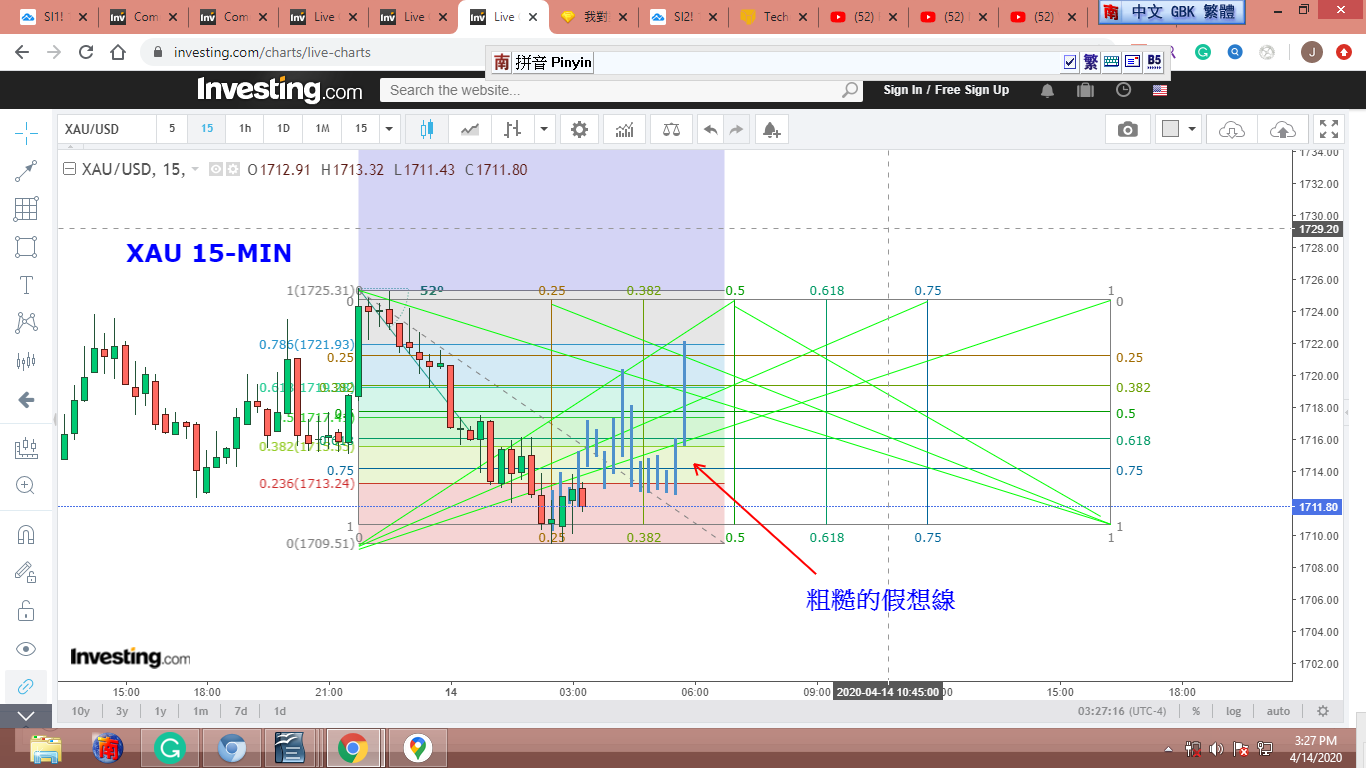Select the candlestick chart style icon
The width and height of the screenshot is (1366, 768).
pos(427,129)
